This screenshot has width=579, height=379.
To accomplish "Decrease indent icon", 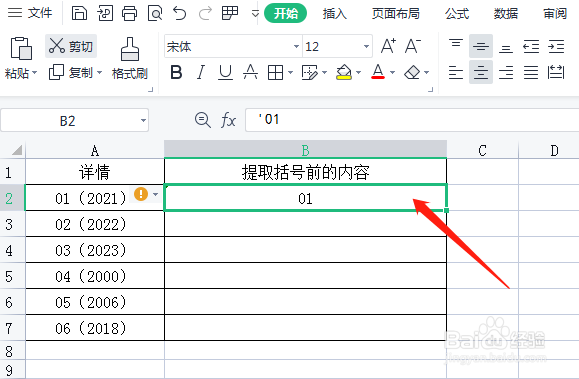I will pyautogui.click(x=531, y=47).
